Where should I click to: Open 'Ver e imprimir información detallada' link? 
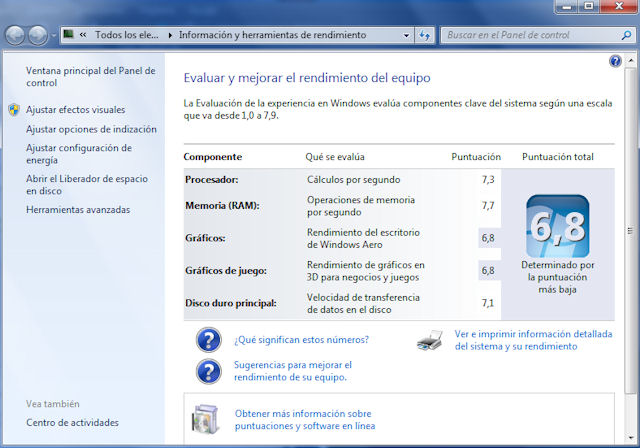click(x=533, y=340)
